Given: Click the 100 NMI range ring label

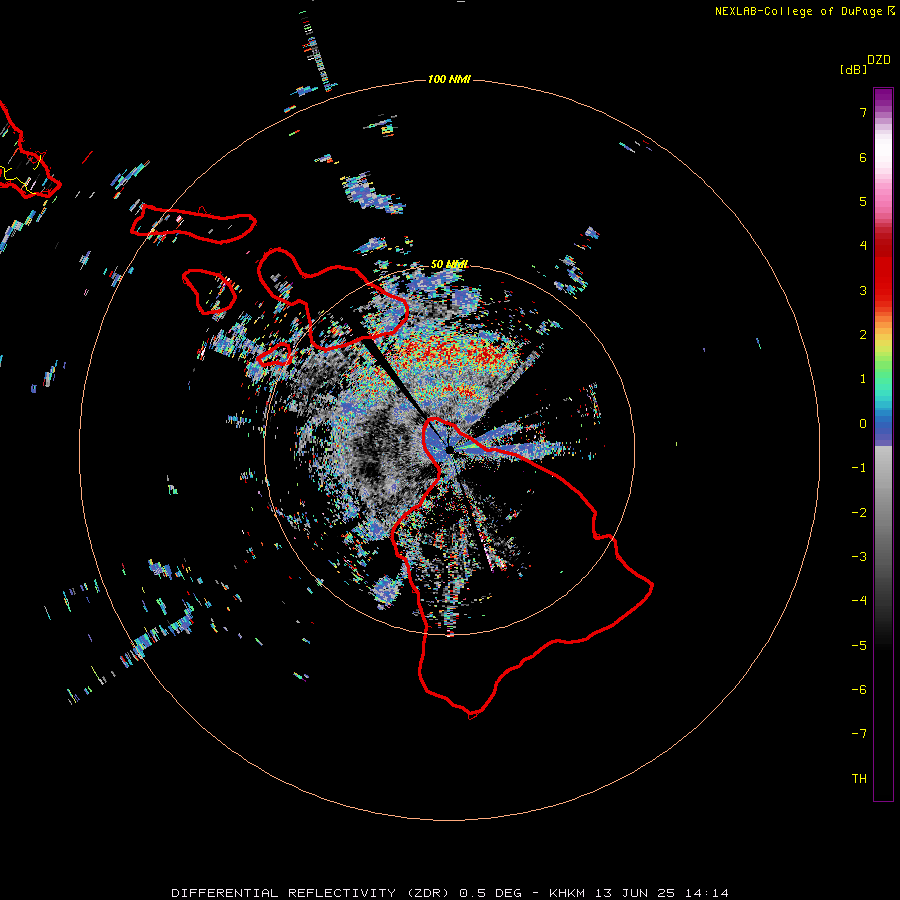Looking at the screenshot, I should (449, 79).
